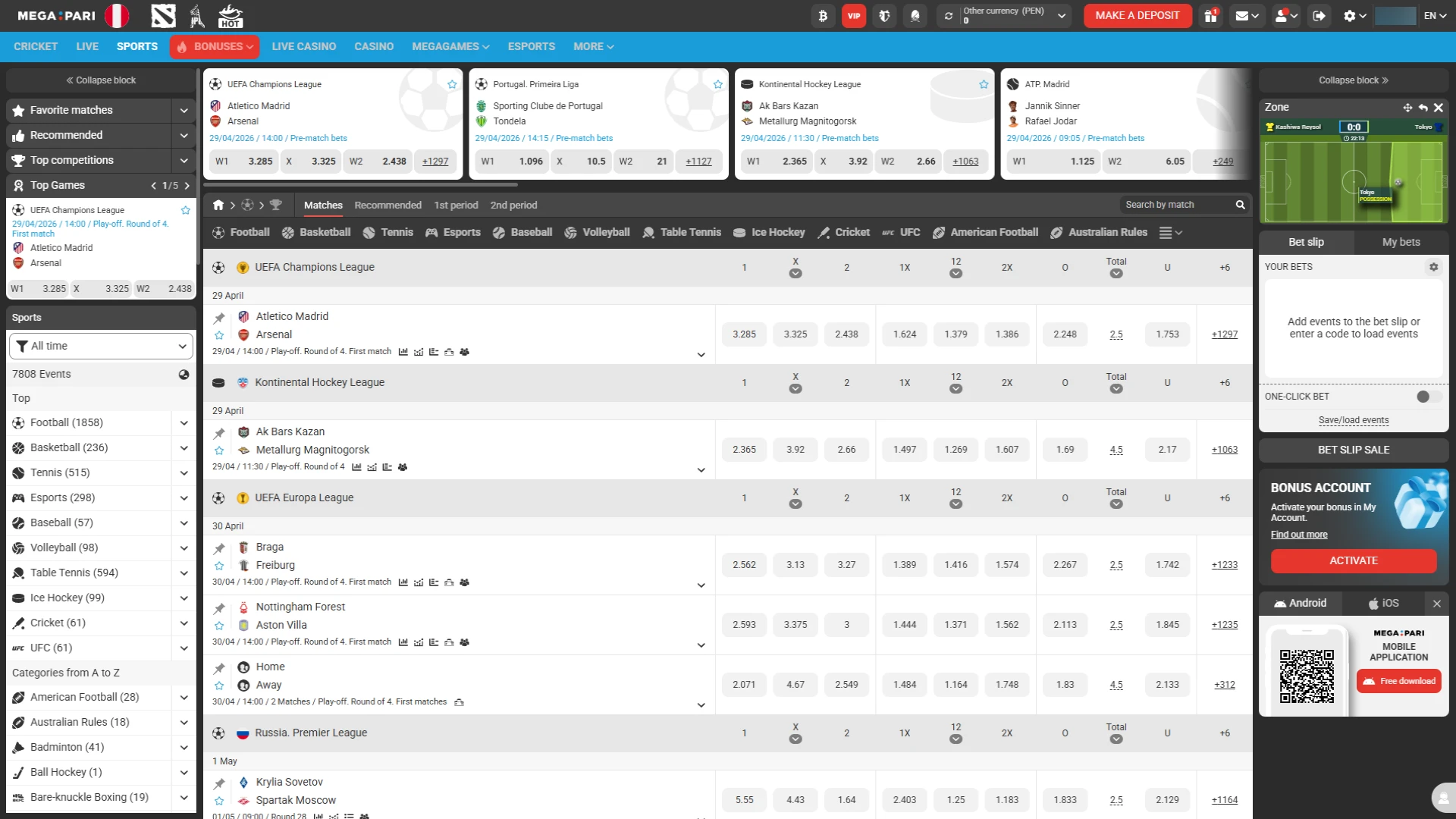Open the VIP badge icon
The height and width of the screenshot is (819, 1456).
[854, 16]
